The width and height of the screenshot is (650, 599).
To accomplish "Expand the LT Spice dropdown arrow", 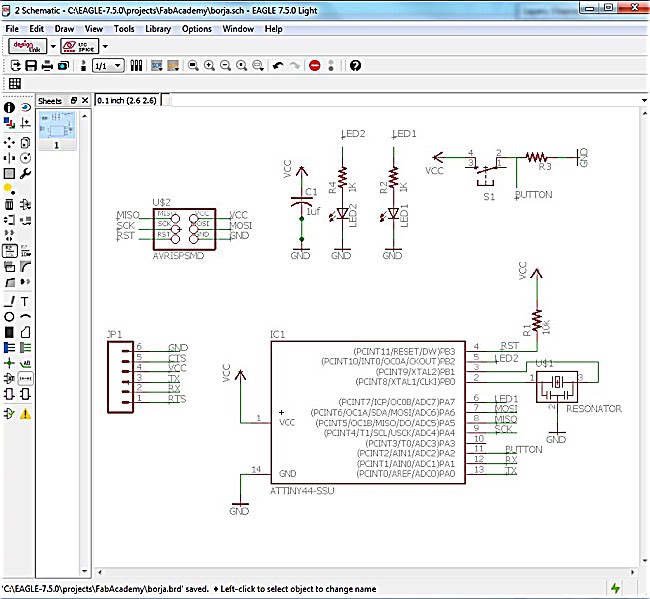I will coord(105,46).
